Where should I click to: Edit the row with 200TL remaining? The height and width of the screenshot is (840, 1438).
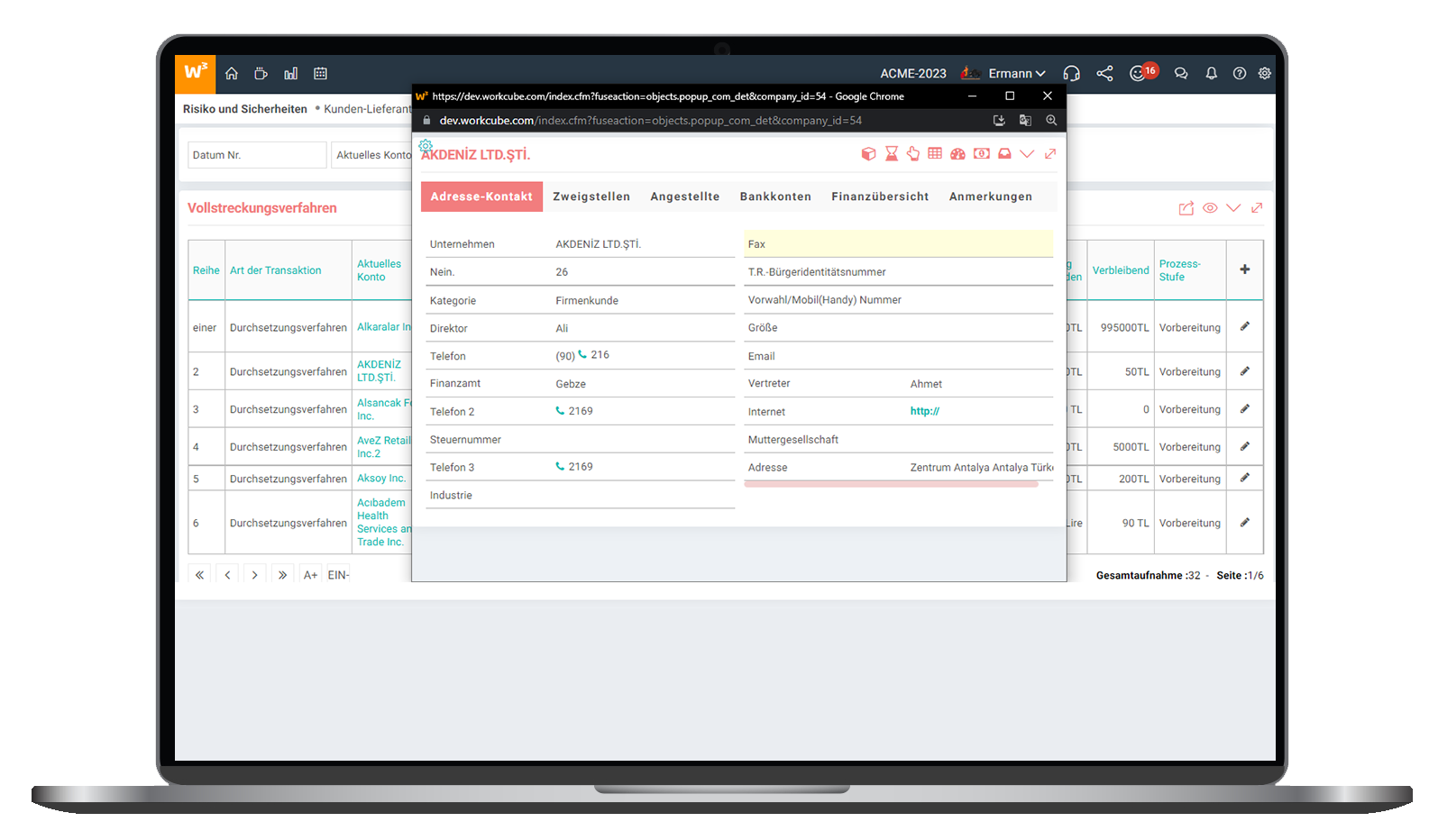click(x=1245, y=478)
